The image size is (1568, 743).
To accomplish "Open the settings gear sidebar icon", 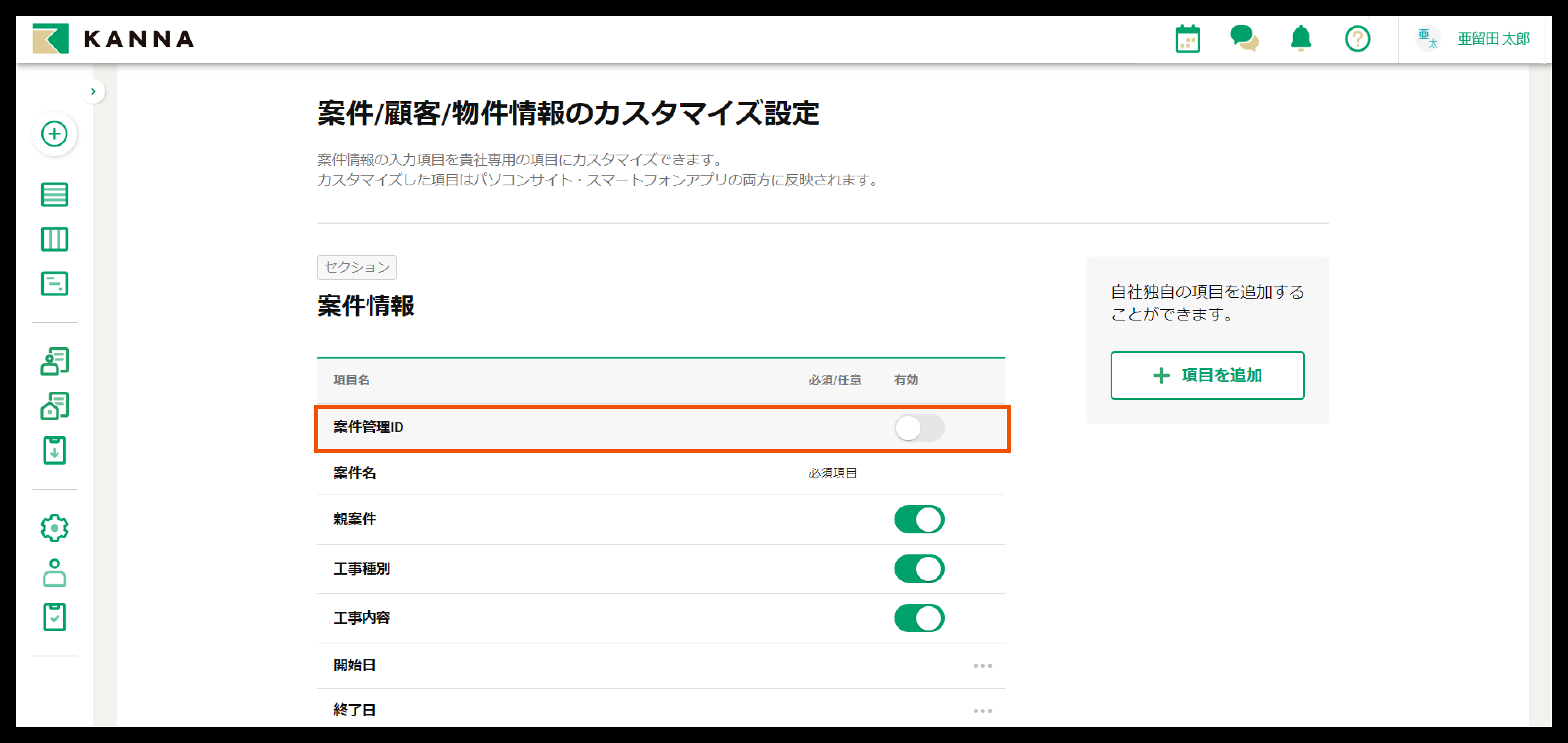I will [54, 528].
